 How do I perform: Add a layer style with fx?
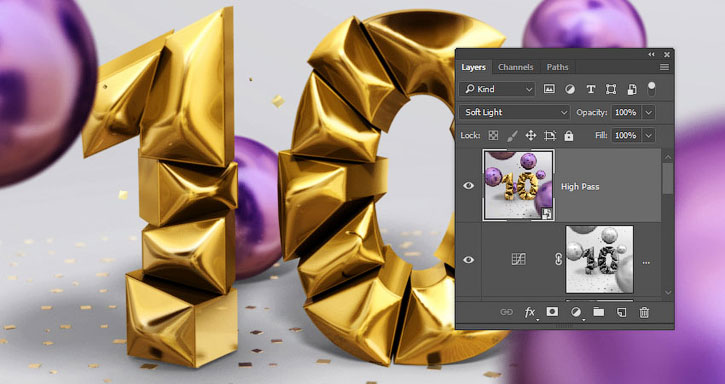click(x=530, y=312)
